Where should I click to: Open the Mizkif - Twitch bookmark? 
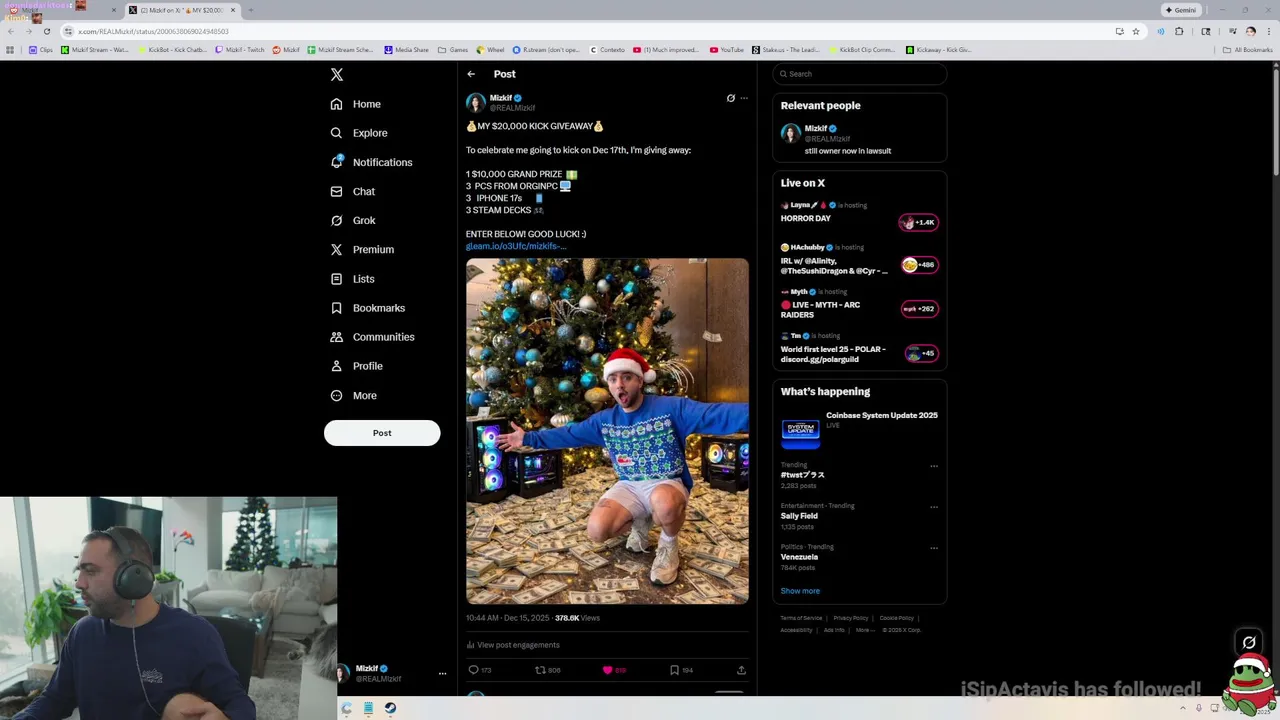(x=240, y=50)
